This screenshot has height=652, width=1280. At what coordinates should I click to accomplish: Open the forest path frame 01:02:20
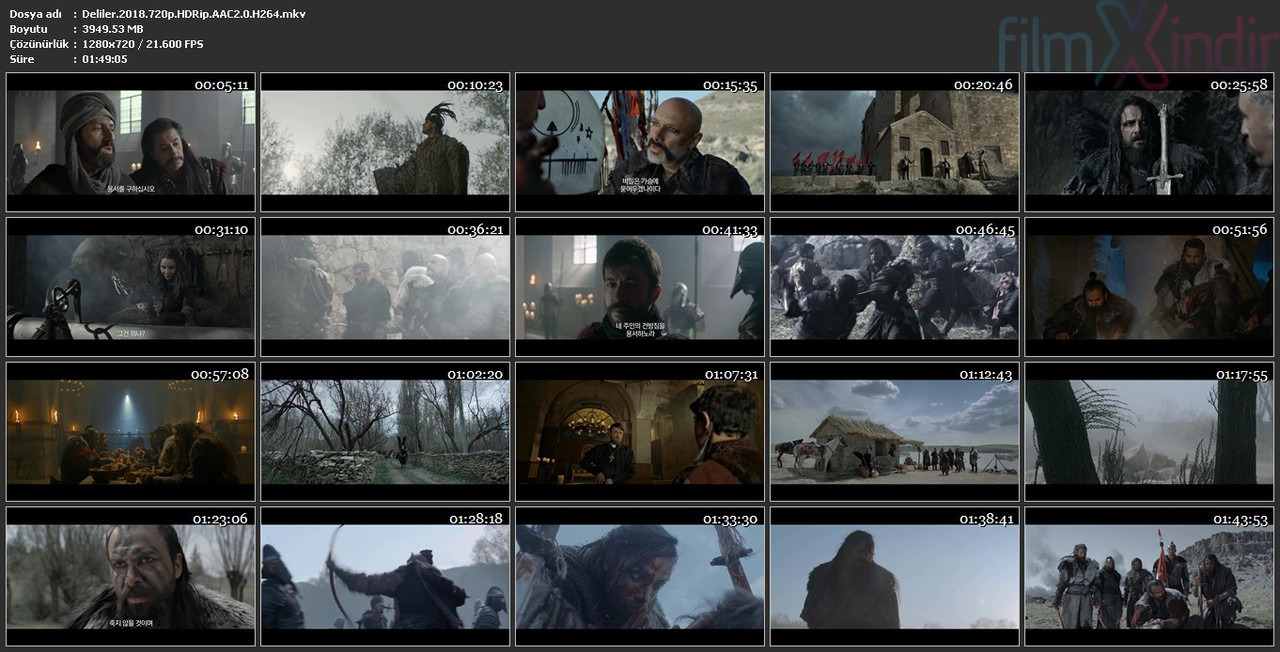pyautogui.click(x=385, y=432)
